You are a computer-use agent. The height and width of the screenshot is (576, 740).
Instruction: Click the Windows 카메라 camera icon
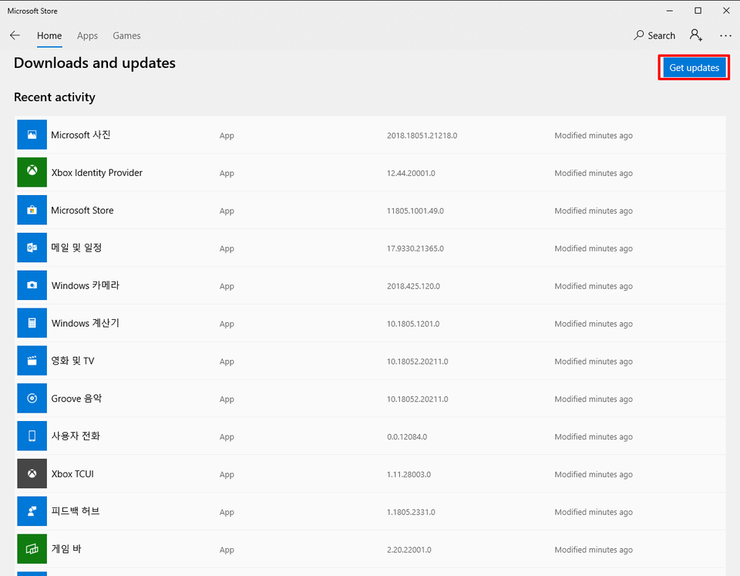click(32, 285)
